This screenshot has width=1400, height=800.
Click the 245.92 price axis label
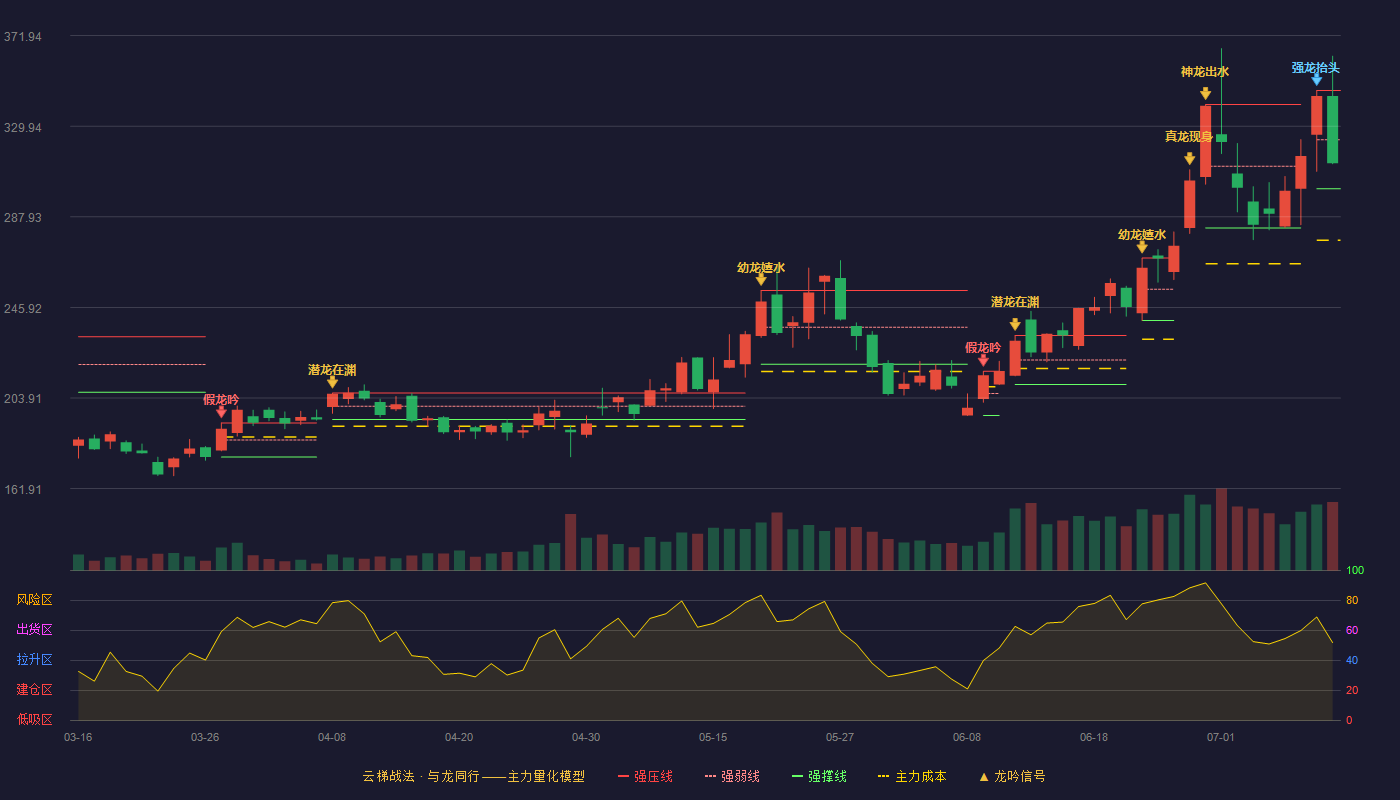tap(22, 309)
